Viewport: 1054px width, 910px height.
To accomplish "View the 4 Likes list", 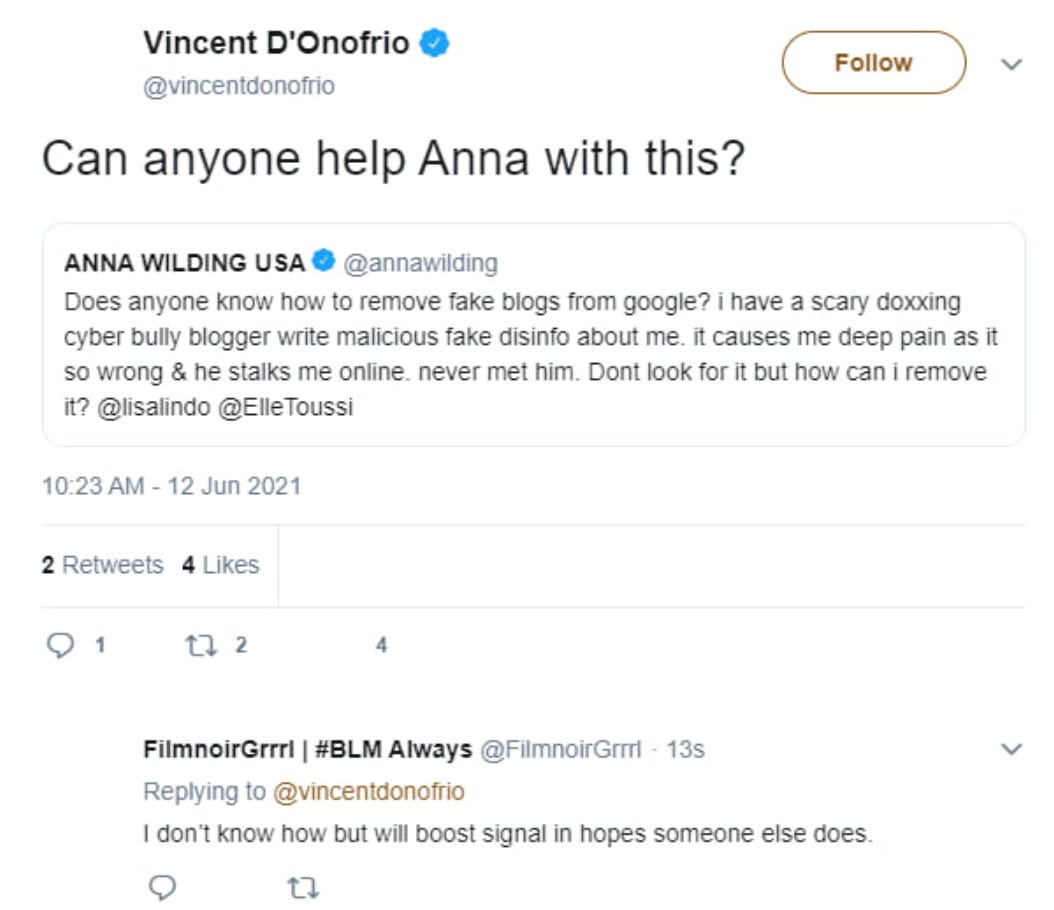I will point(220,565).
